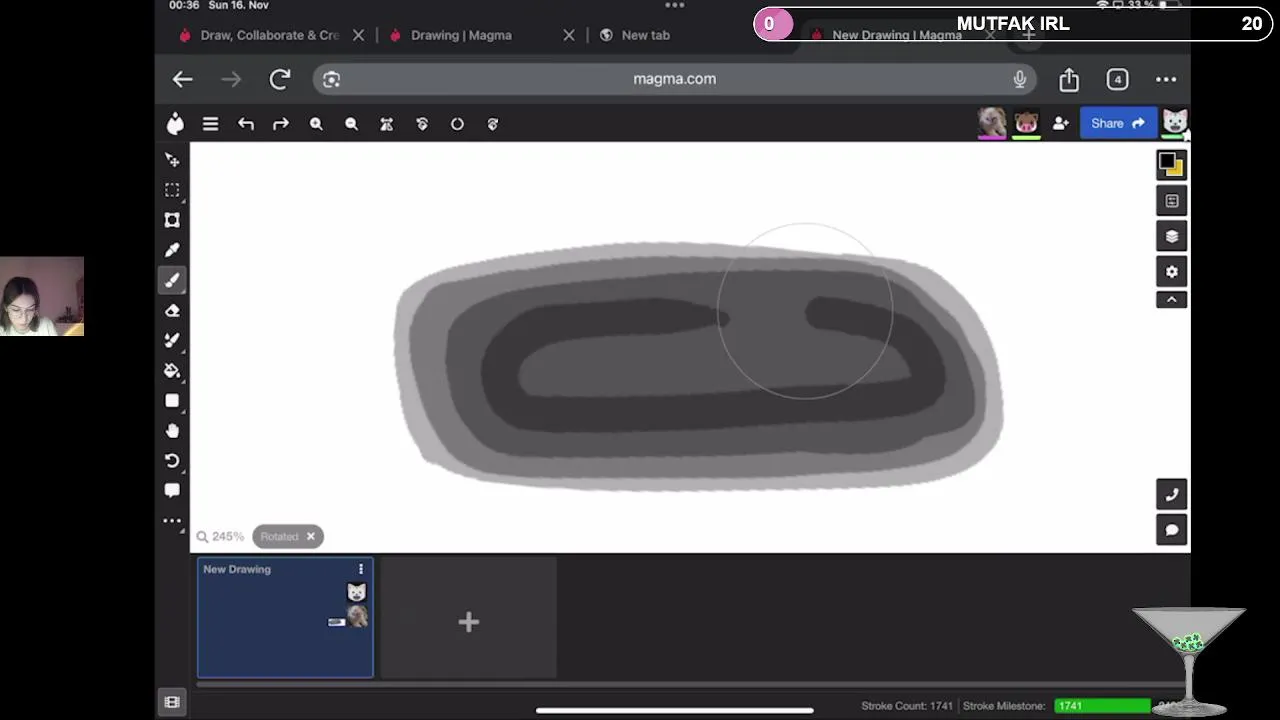The image size is (1280, 720).
Task: Open New Drawing thumbnail options menu
Action: click(361, 569)
